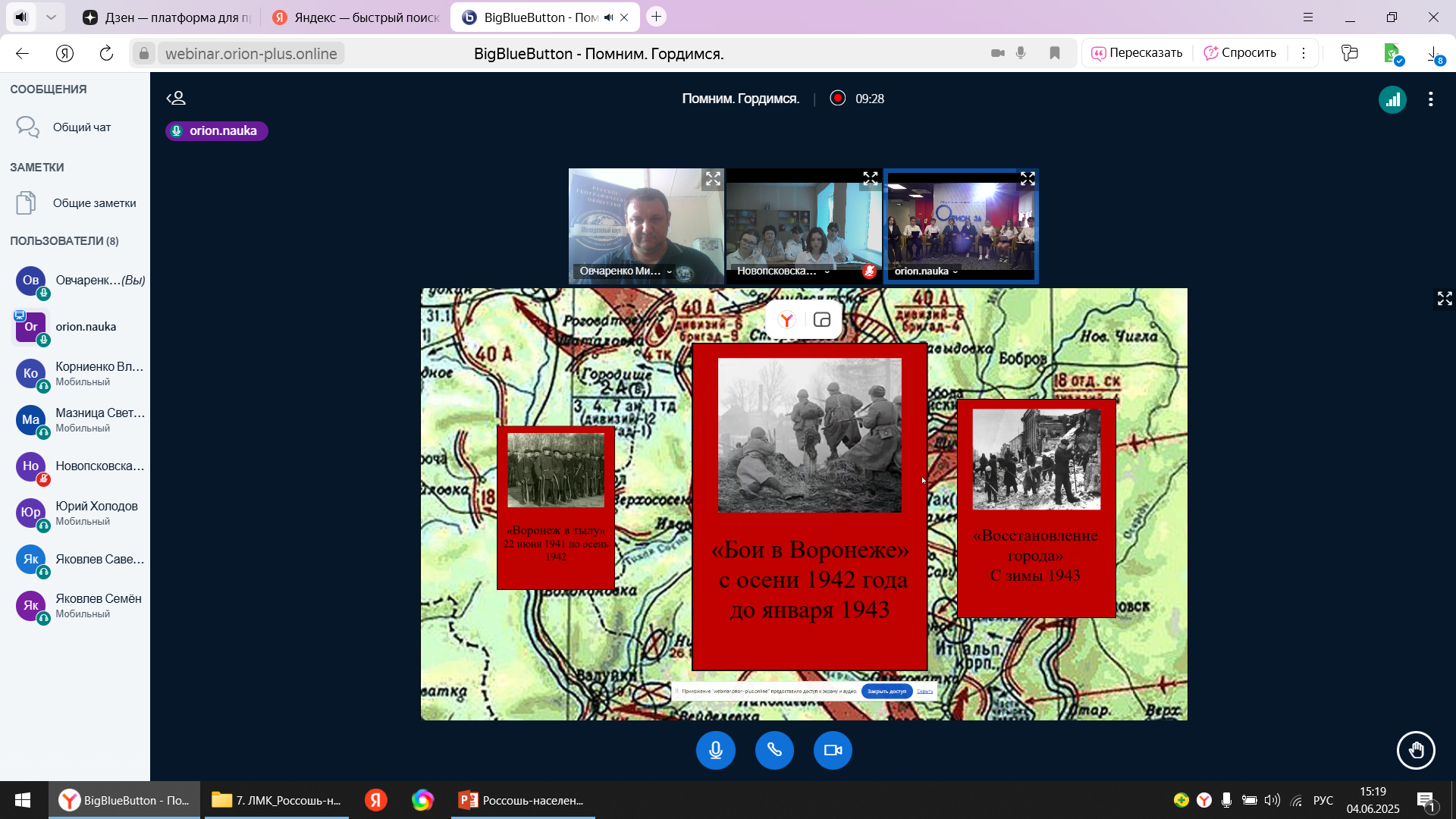Image resolution: width=1456 pixels, height=819 pixels.
Task: Open the BigBlueButton options menu
Action: 1430,99
